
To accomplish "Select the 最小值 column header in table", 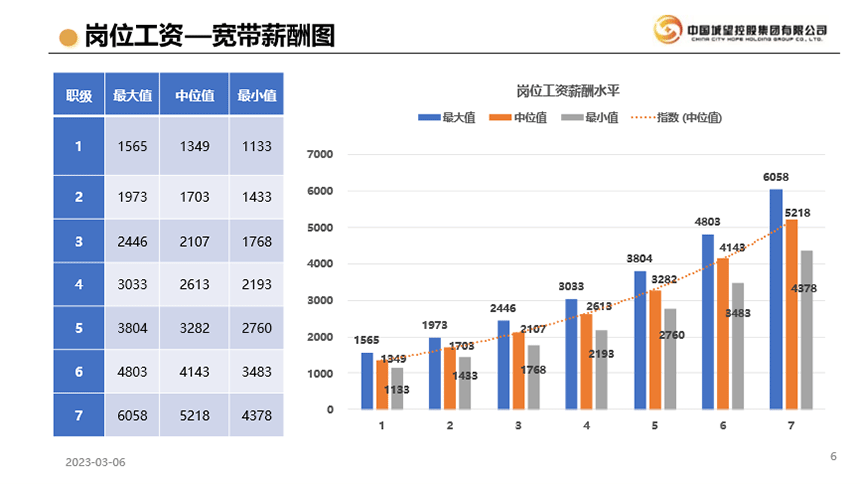I will (x=256, y=96).
